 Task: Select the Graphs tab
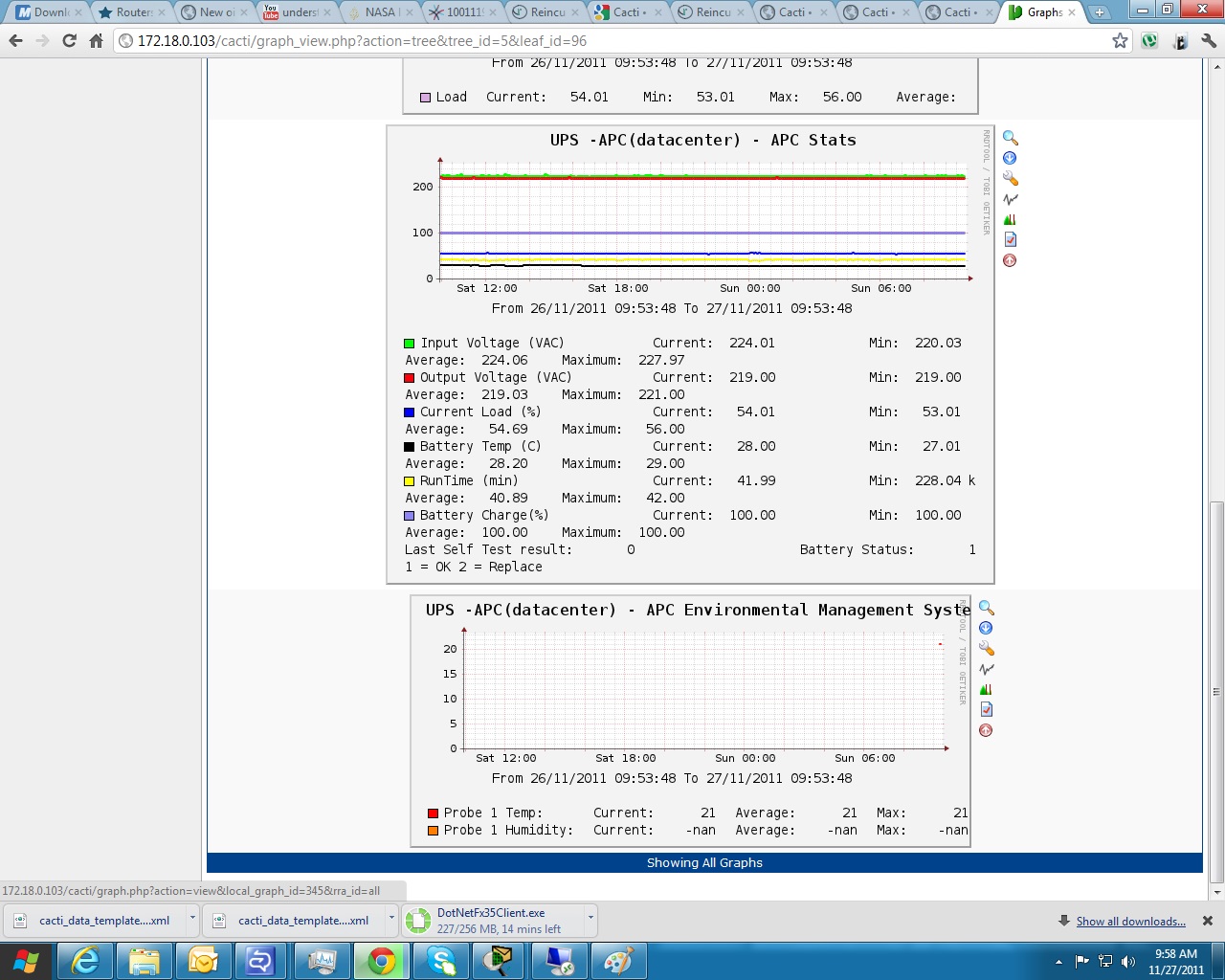click(x=1043, y=12)
